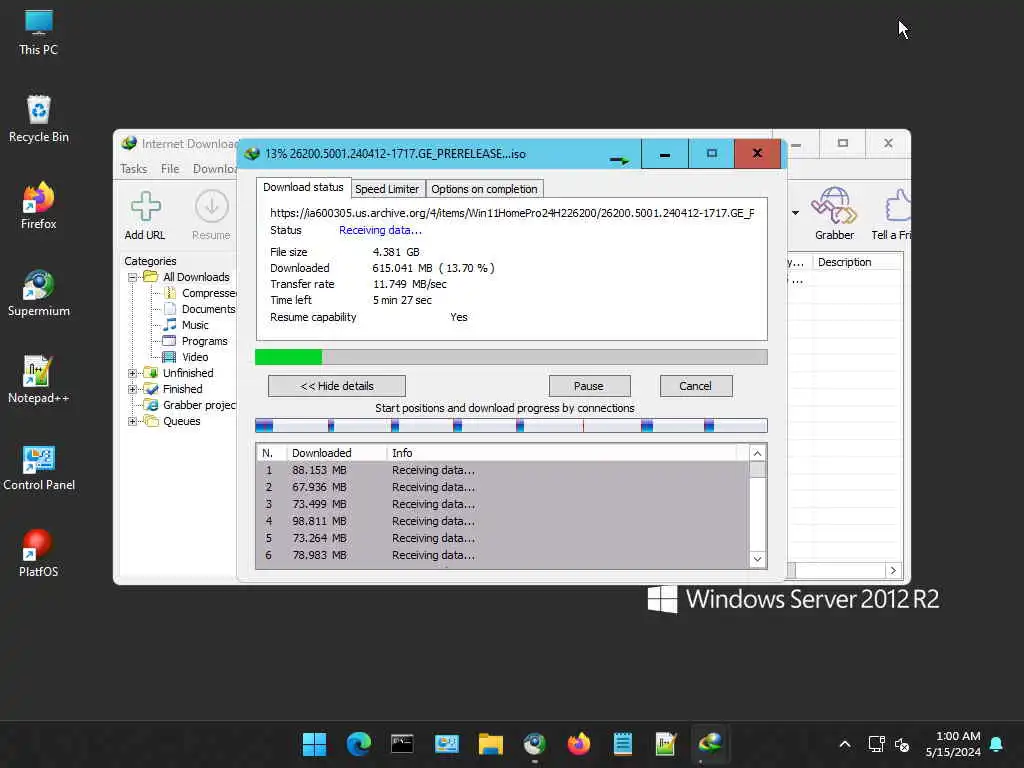Click the network tray icon
The width and height of the screenshot is (1024, 768).
876,744
